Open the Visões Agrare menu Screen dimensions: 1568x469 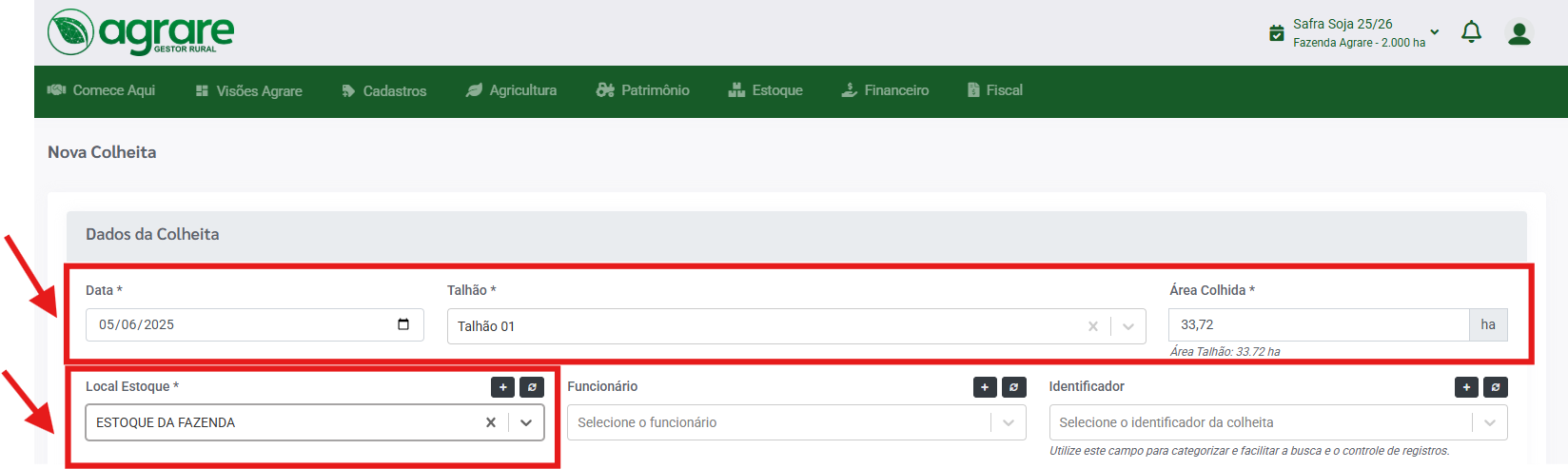coord(249,91)
